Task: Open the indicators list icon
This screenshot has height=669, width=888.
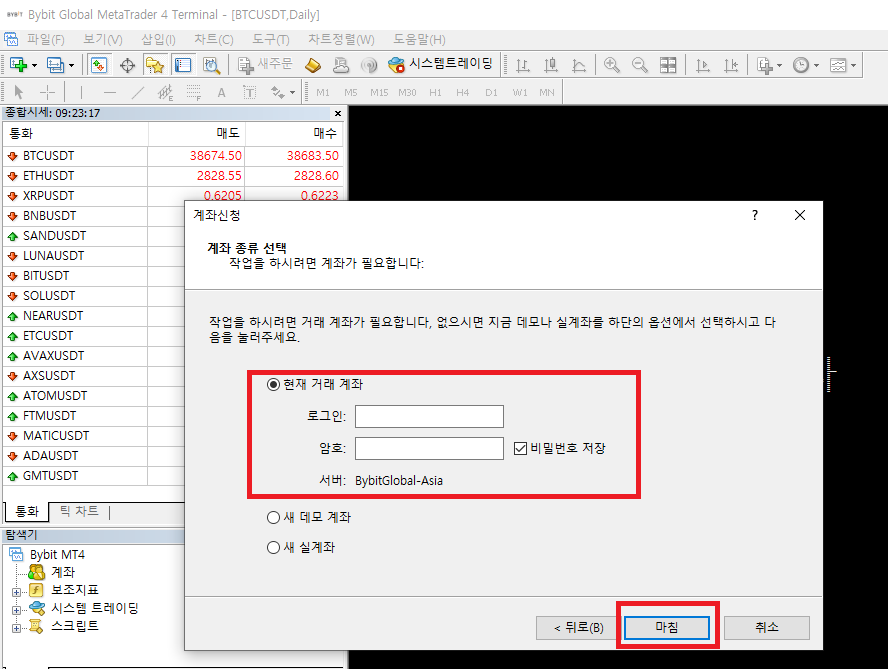Action: (765, 65)
